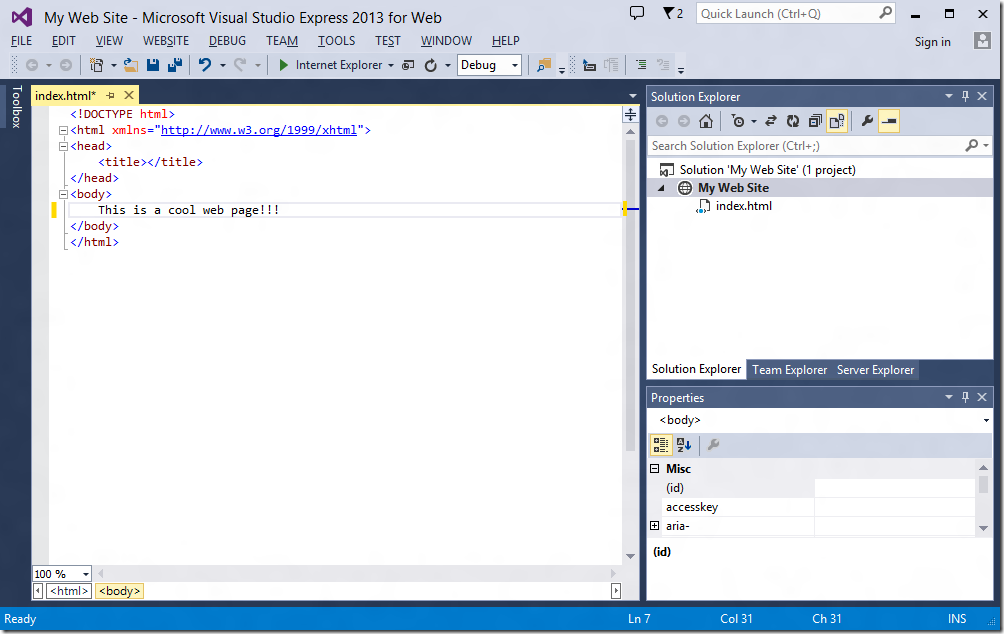
Task: Click the Find in Files toolbar icon
Action: click(x=544, y=65)
